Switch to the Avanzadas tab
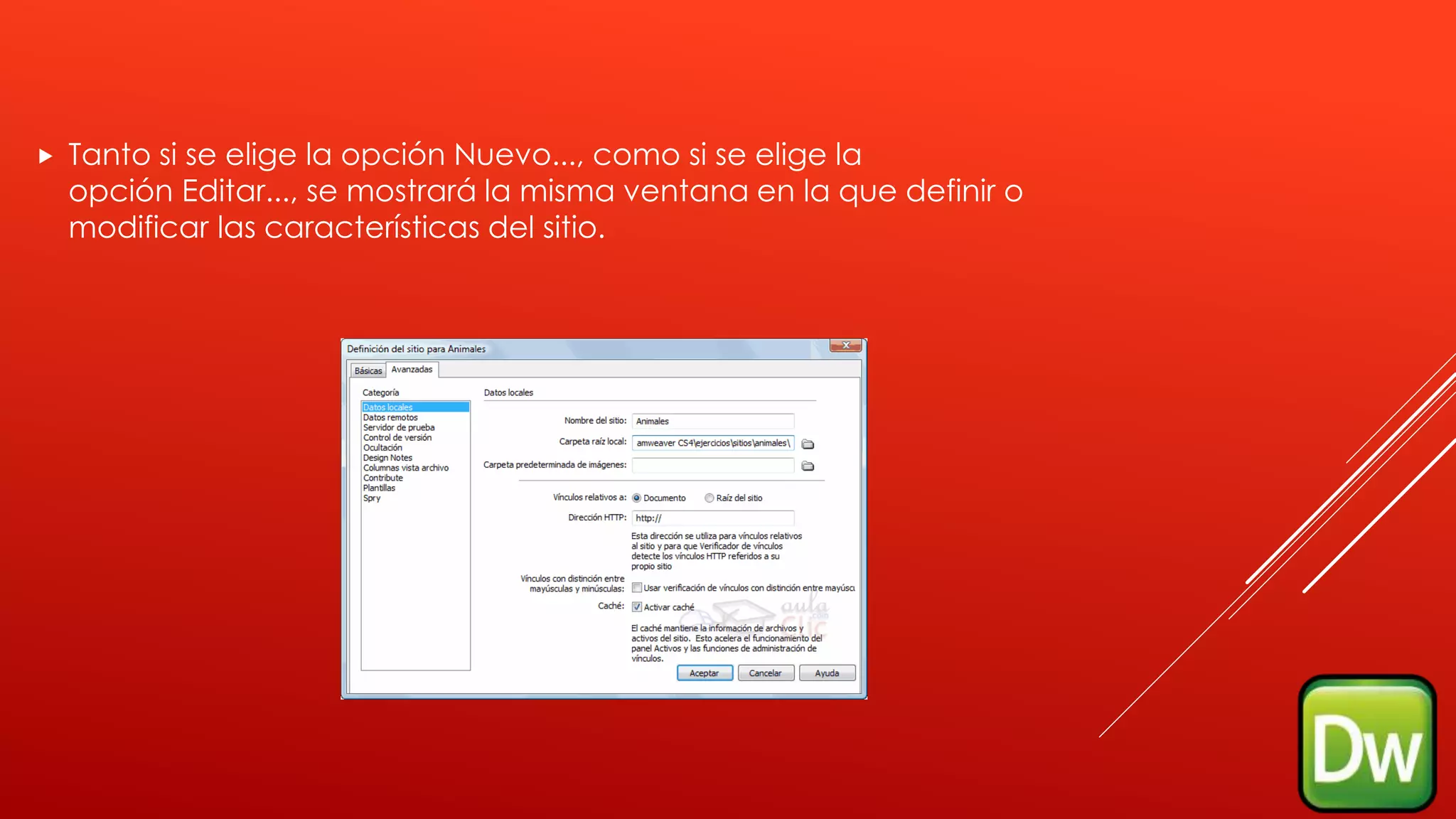 click(x=412, y=370)
